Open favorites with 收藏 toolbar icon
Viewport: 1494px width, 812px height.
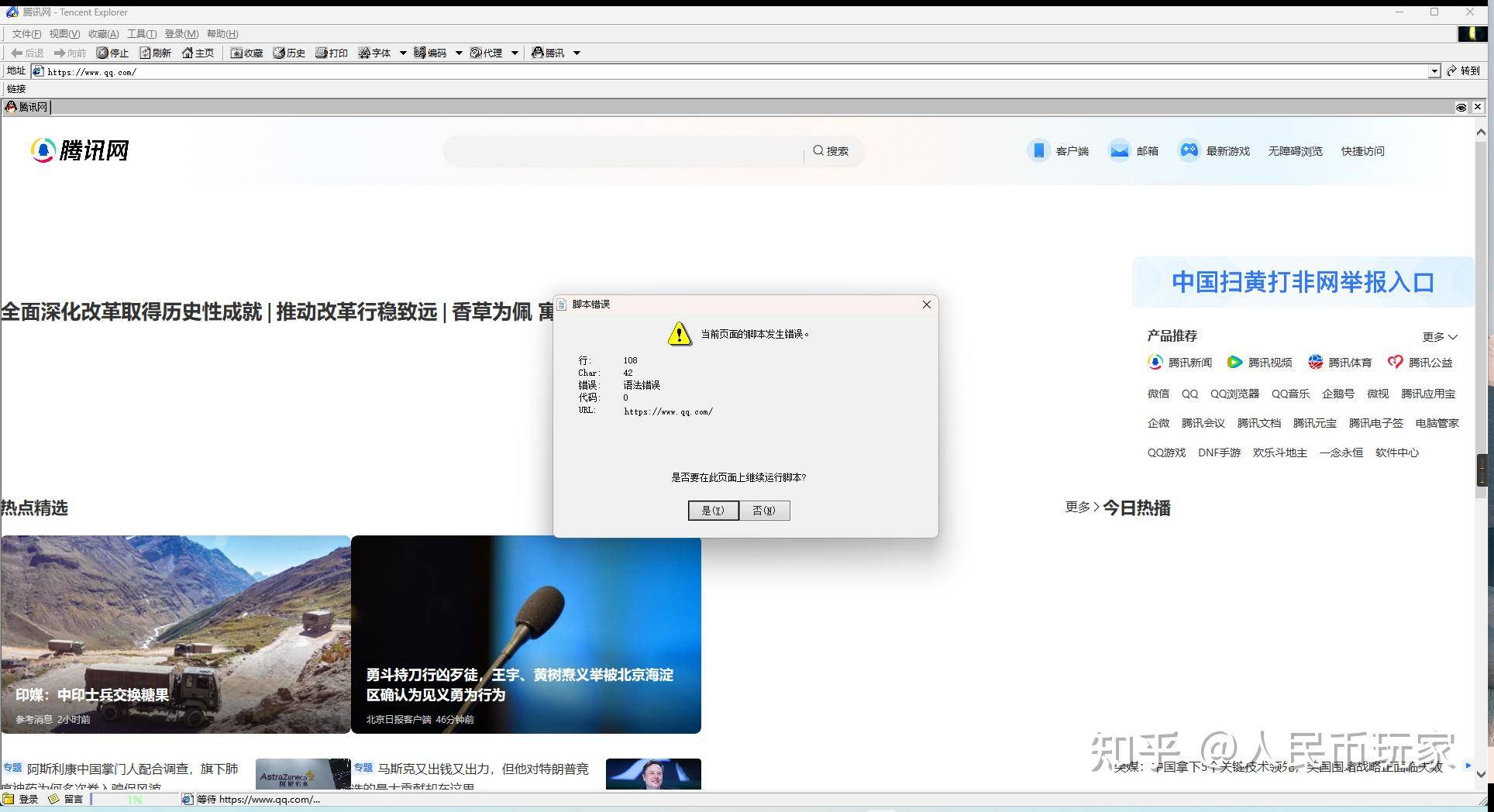246,53
